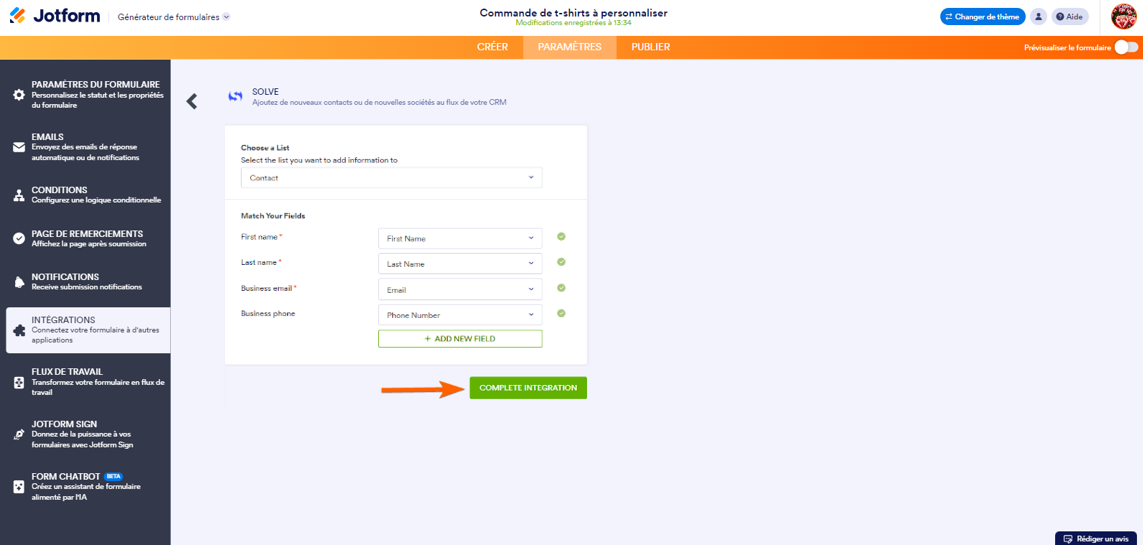The width and height of the screenshot is (1143, 546).
Task: Switch to the PUBLIER tab
Action: click(650, 47)
